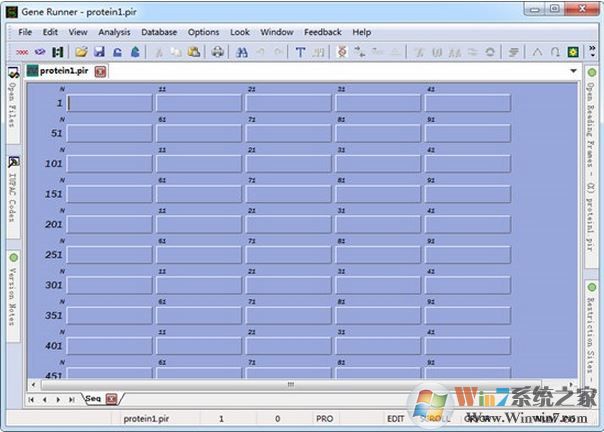
Task: Click the green protein sequence toolbar icon
Action: 58,52
